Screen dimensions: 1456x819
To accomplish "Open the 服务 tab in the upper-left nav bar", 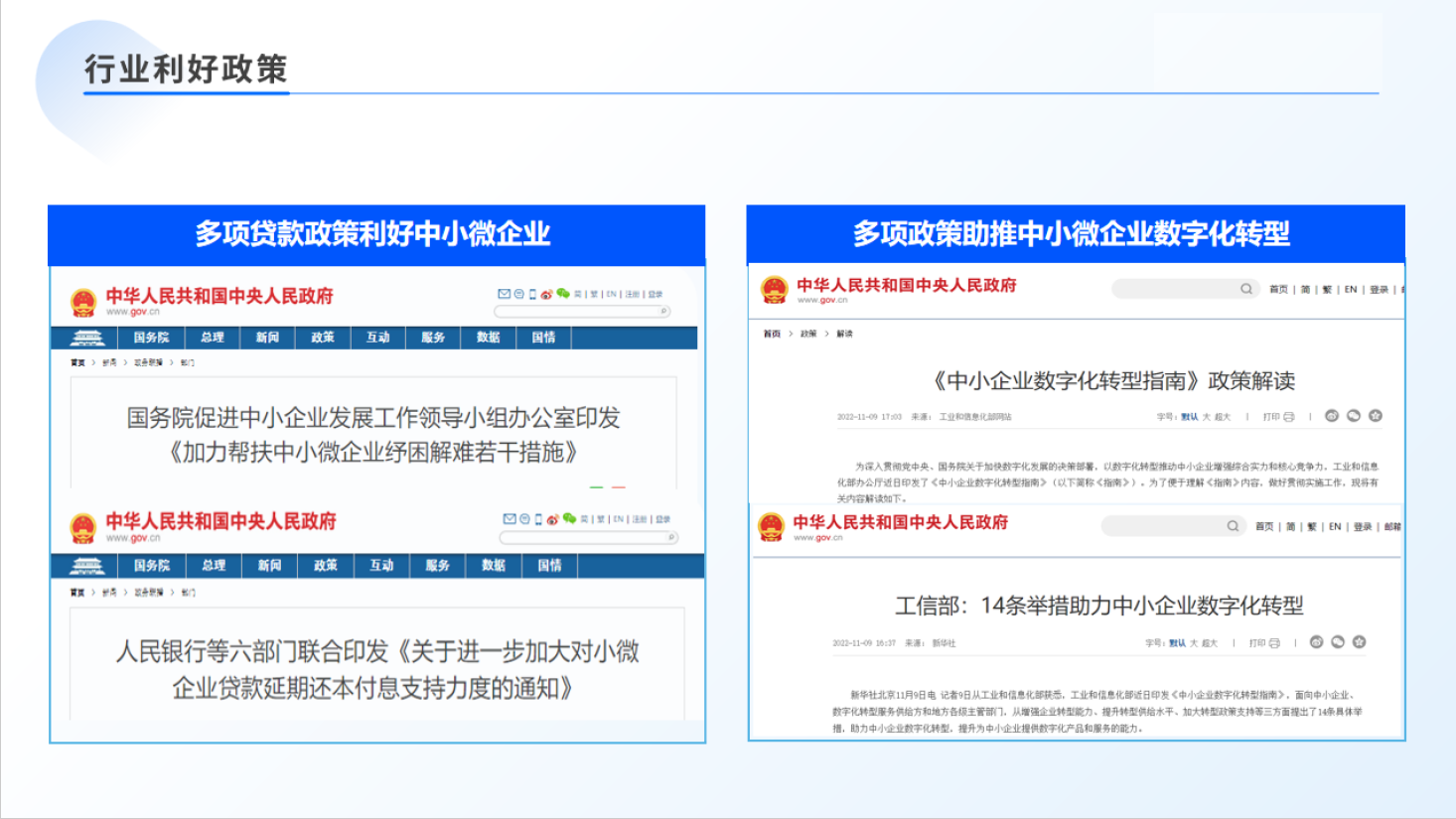I will [433, 338].
